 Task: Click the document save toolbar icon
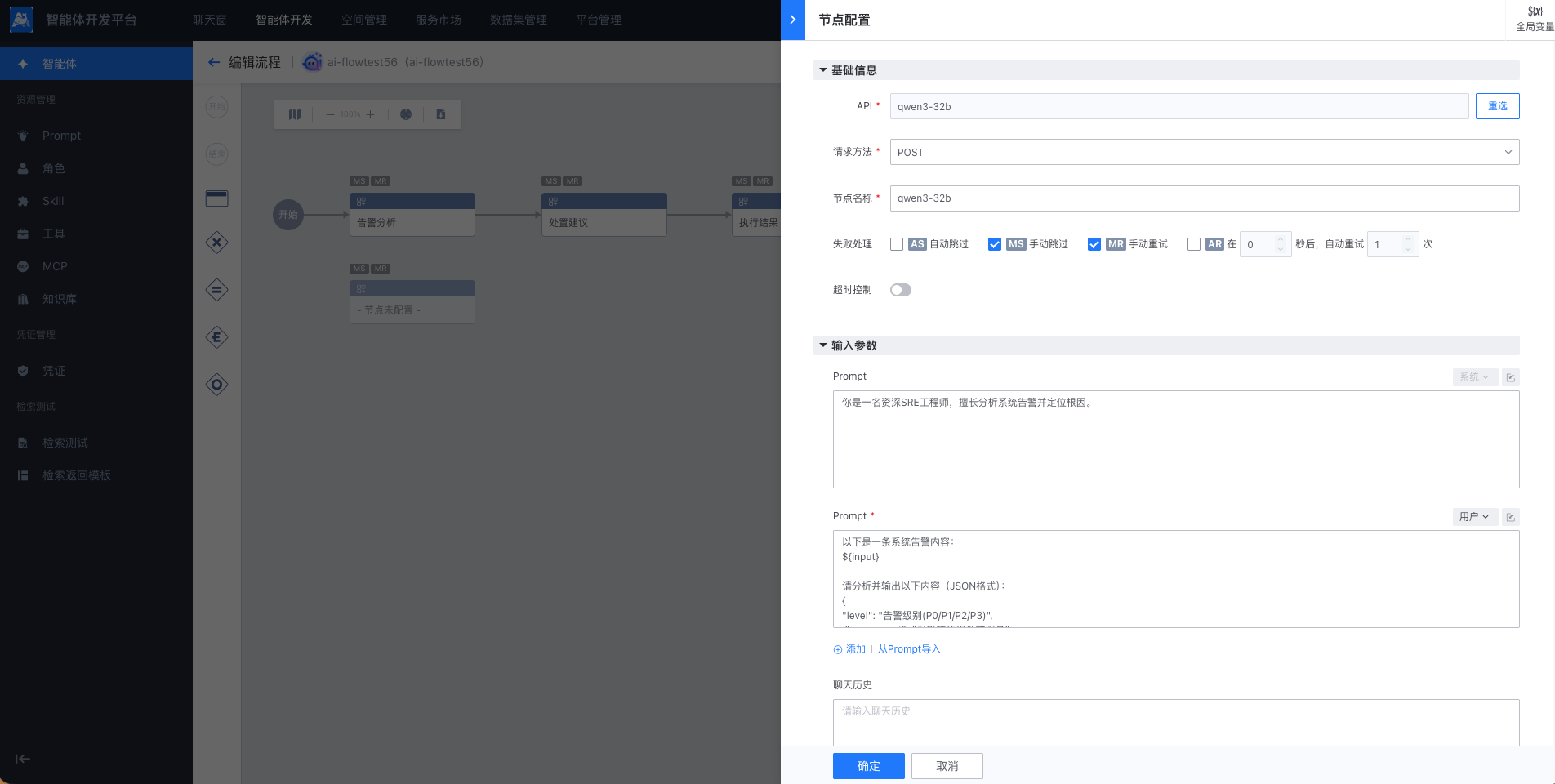click(x=441, y=114)
